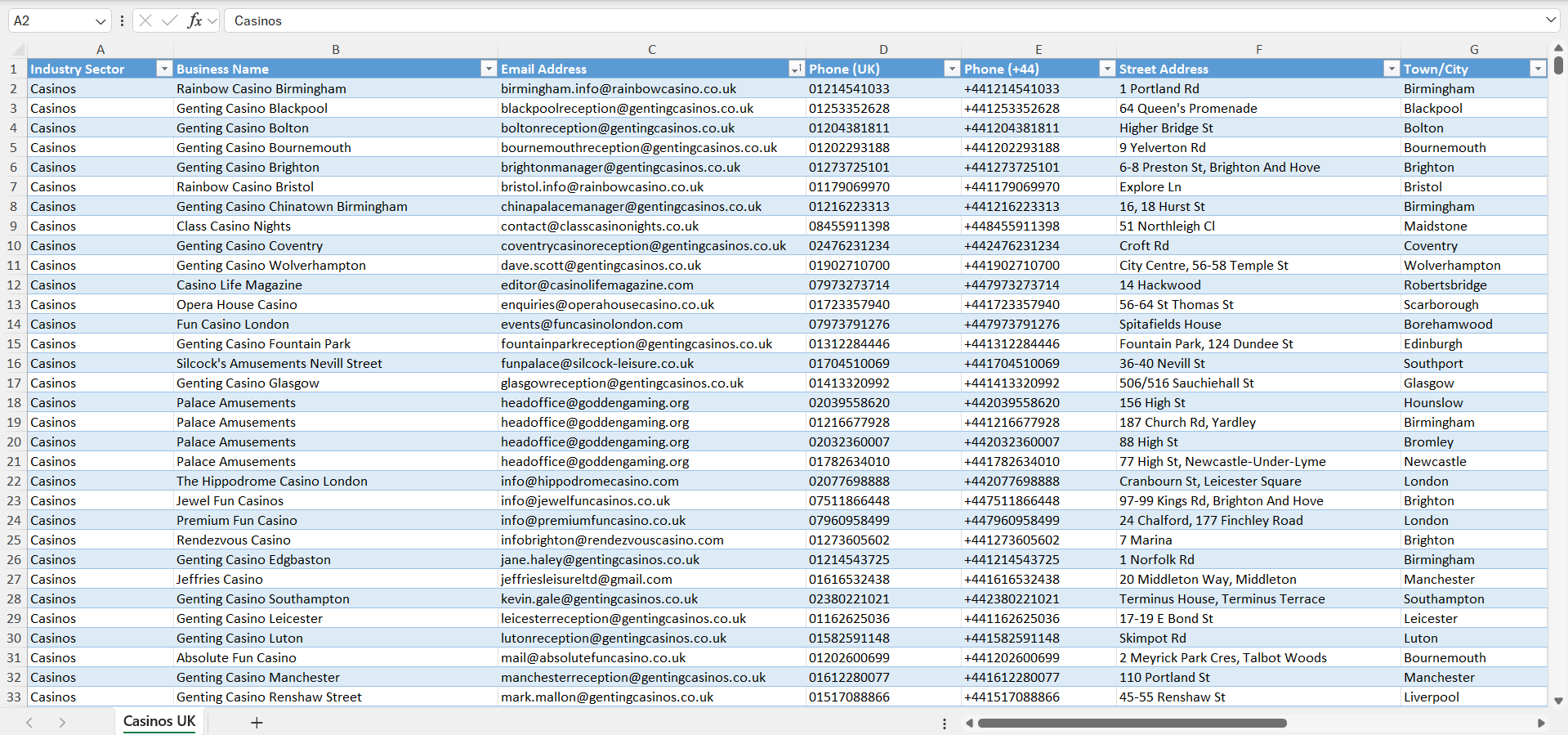
Task: Open the Phone (UK) filter dropdown
Action: pos(952,69)
